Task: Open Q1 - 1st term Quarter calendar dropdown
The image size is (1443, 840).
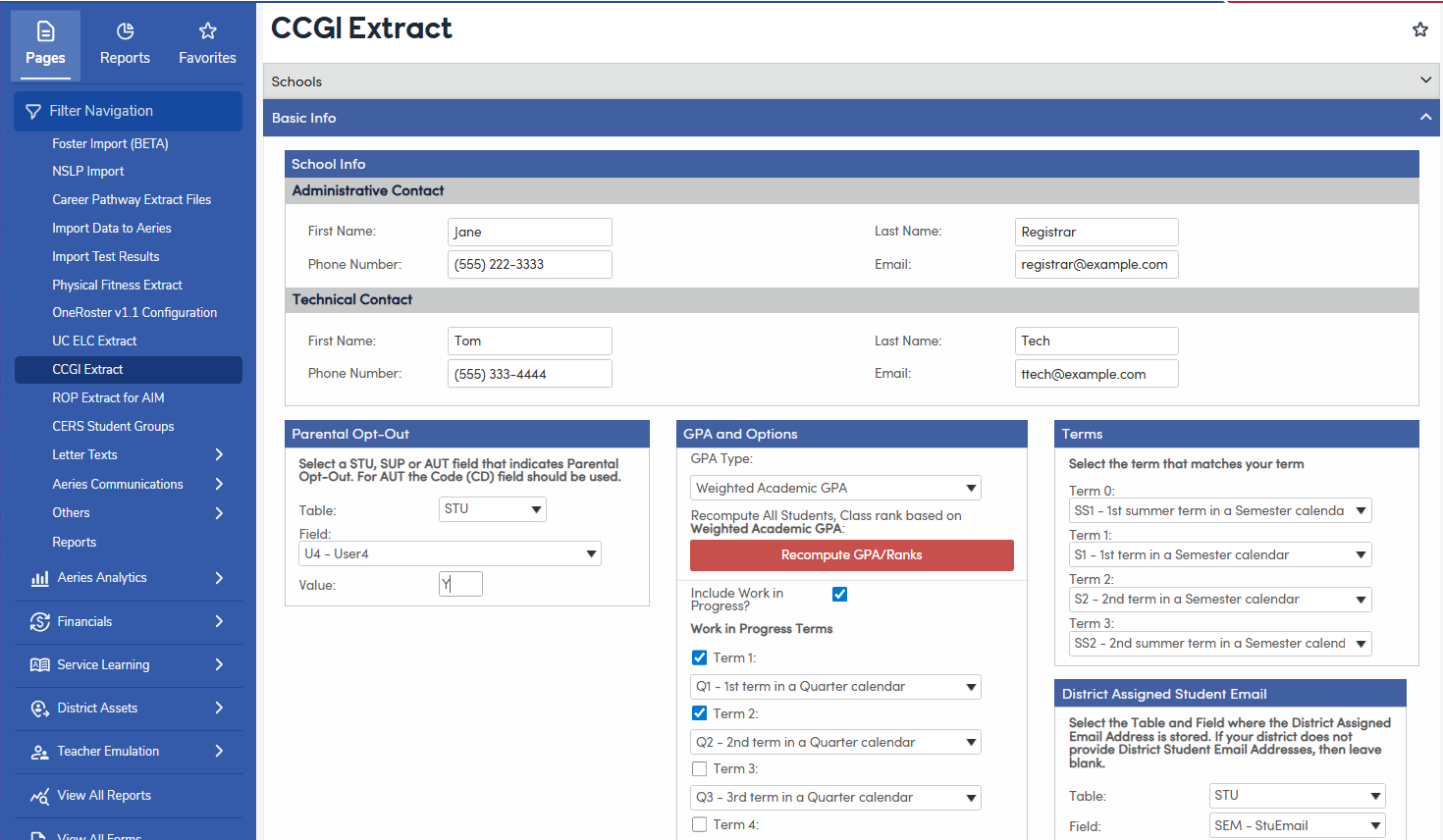Action: point(835,687)
